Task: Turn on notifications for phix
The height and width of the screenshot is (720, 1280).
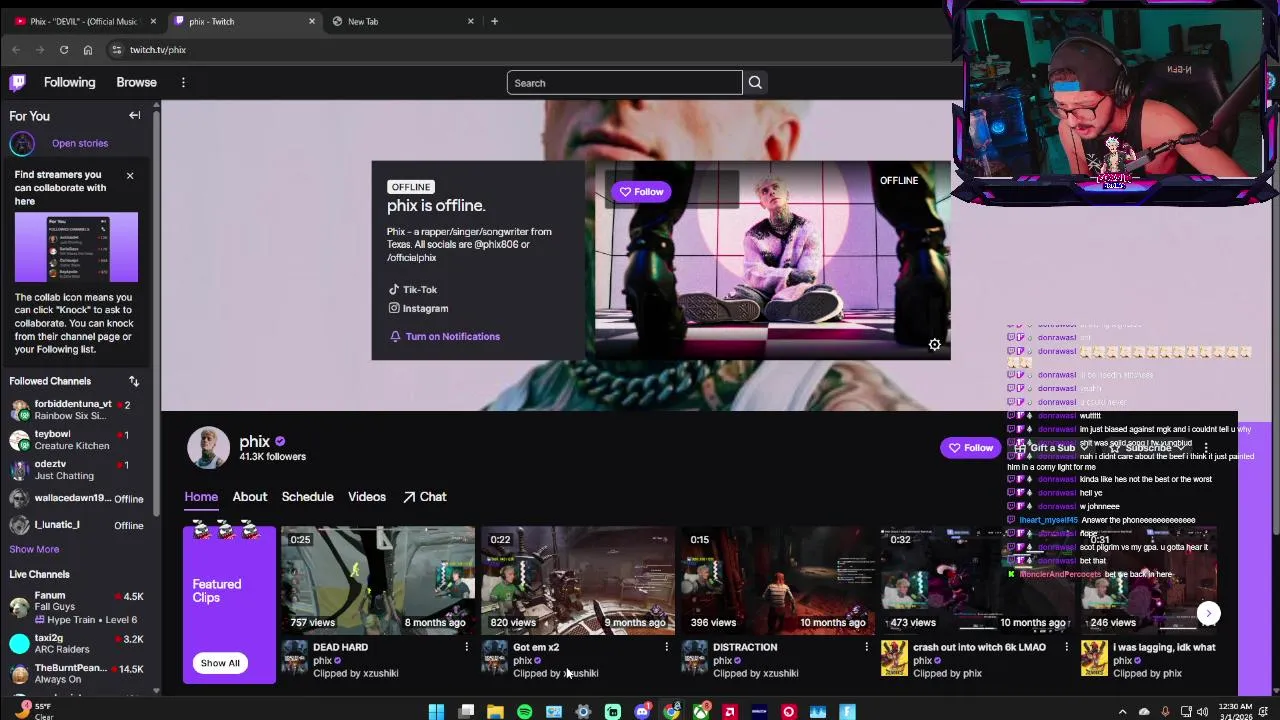Action: 445,336
